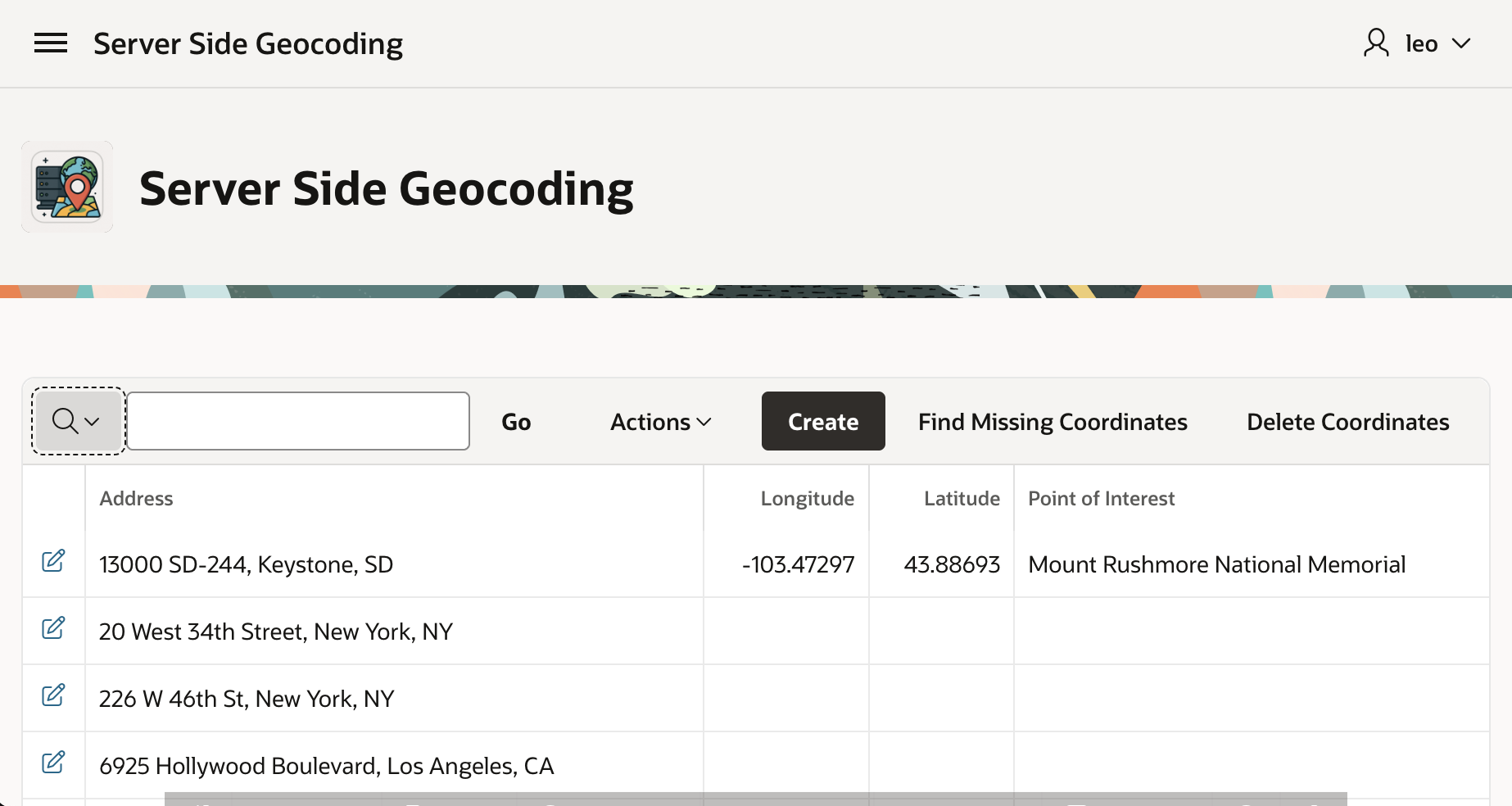The image size is (1512, 806).
Task: Click the Server Side Geocoding app logo
Action: [67, 188]
